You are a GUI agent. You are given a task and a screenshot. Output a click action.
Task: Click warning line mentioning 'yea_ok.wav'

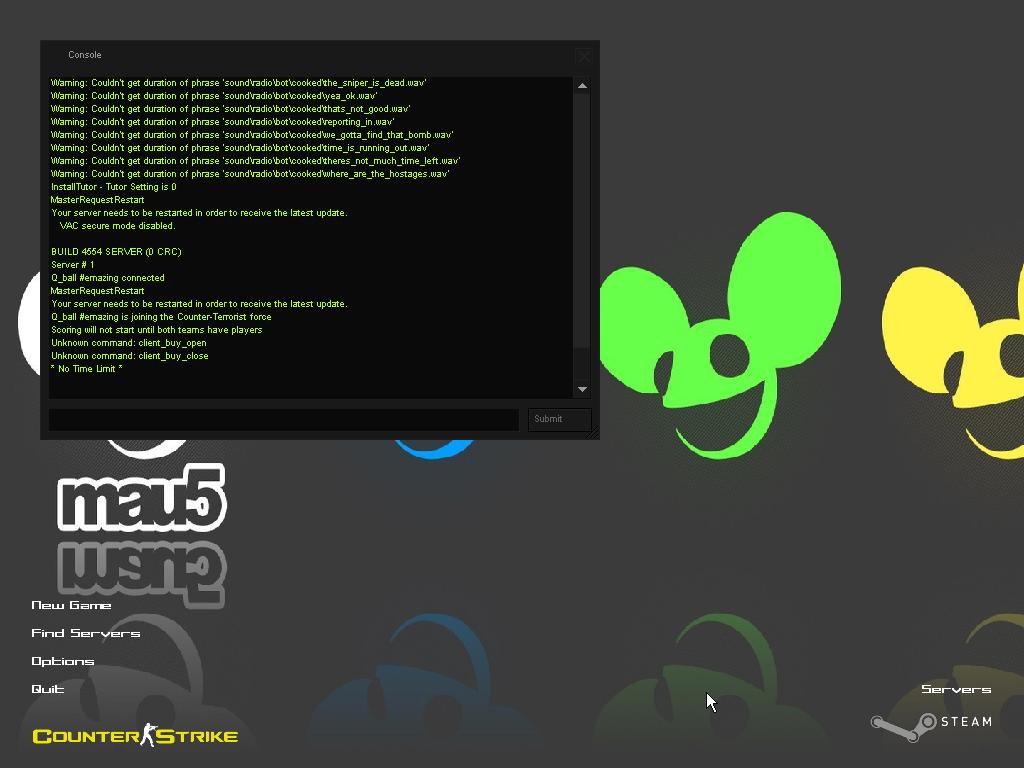coord(214,96)
